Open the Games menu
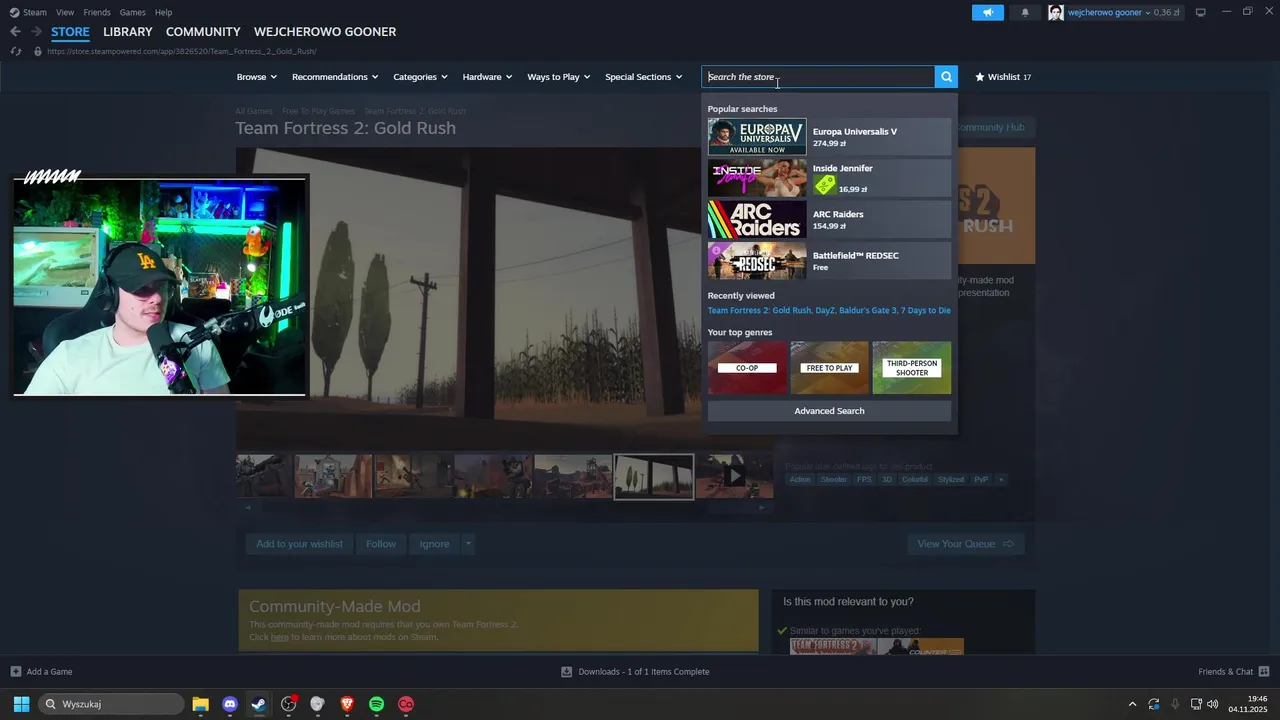 132,12
